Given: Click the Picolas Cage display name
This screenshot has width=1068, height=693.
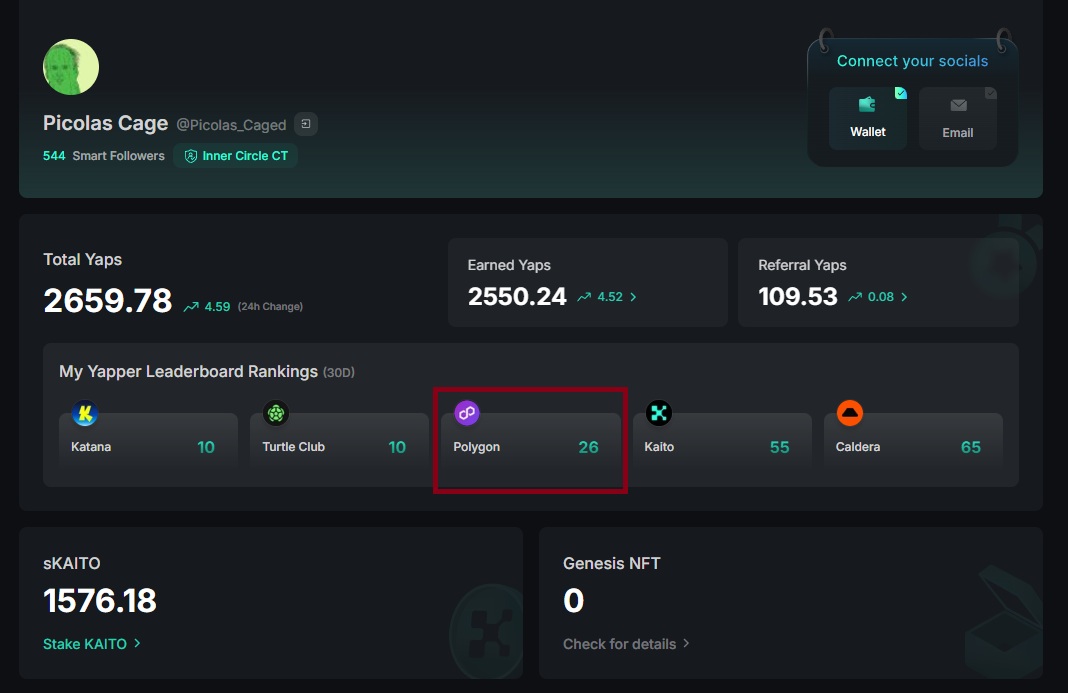Looking at the screenshot, I should click(x=106, y=123).
